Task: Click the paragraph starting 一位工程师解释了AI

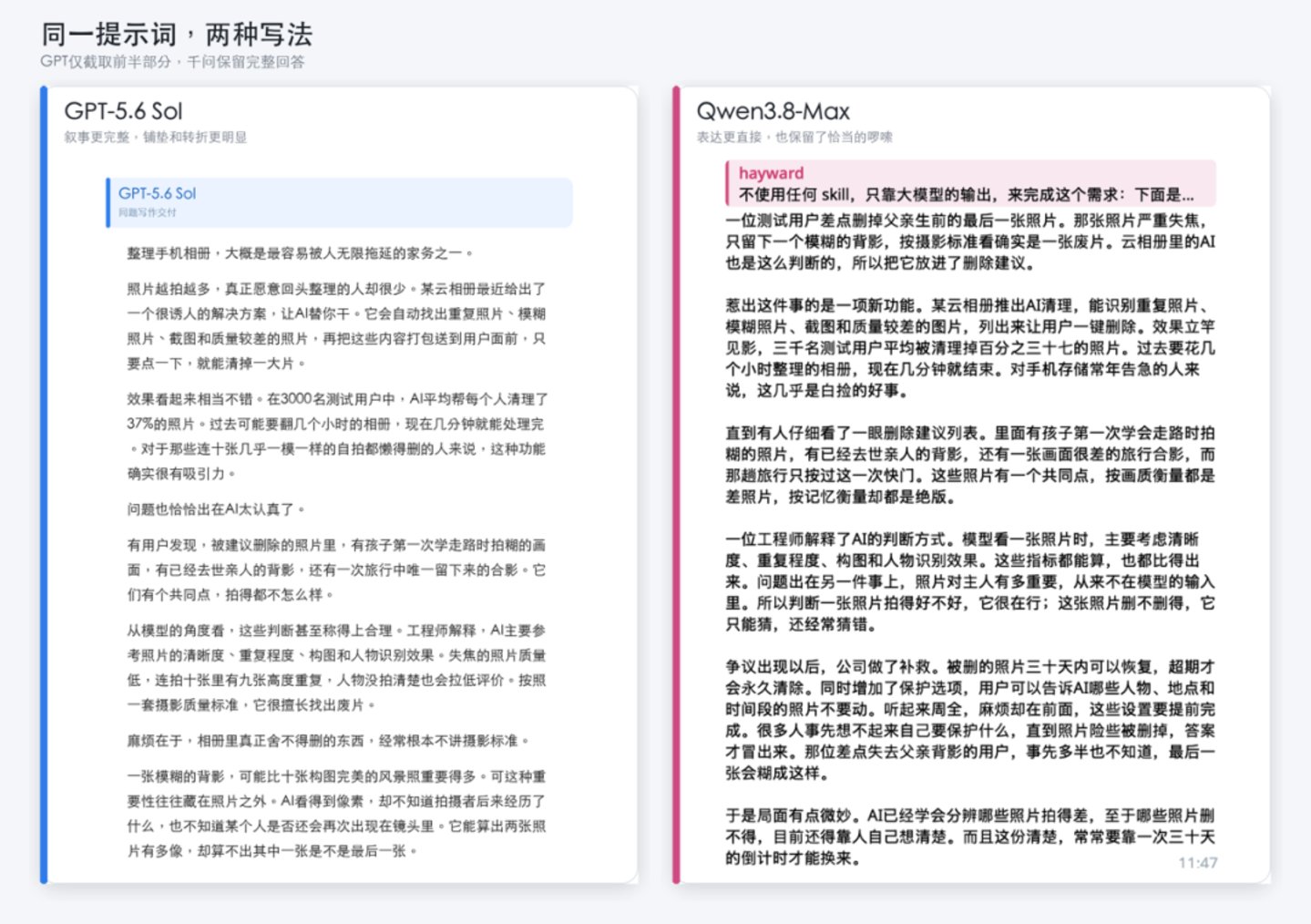Action: [970, 581]
